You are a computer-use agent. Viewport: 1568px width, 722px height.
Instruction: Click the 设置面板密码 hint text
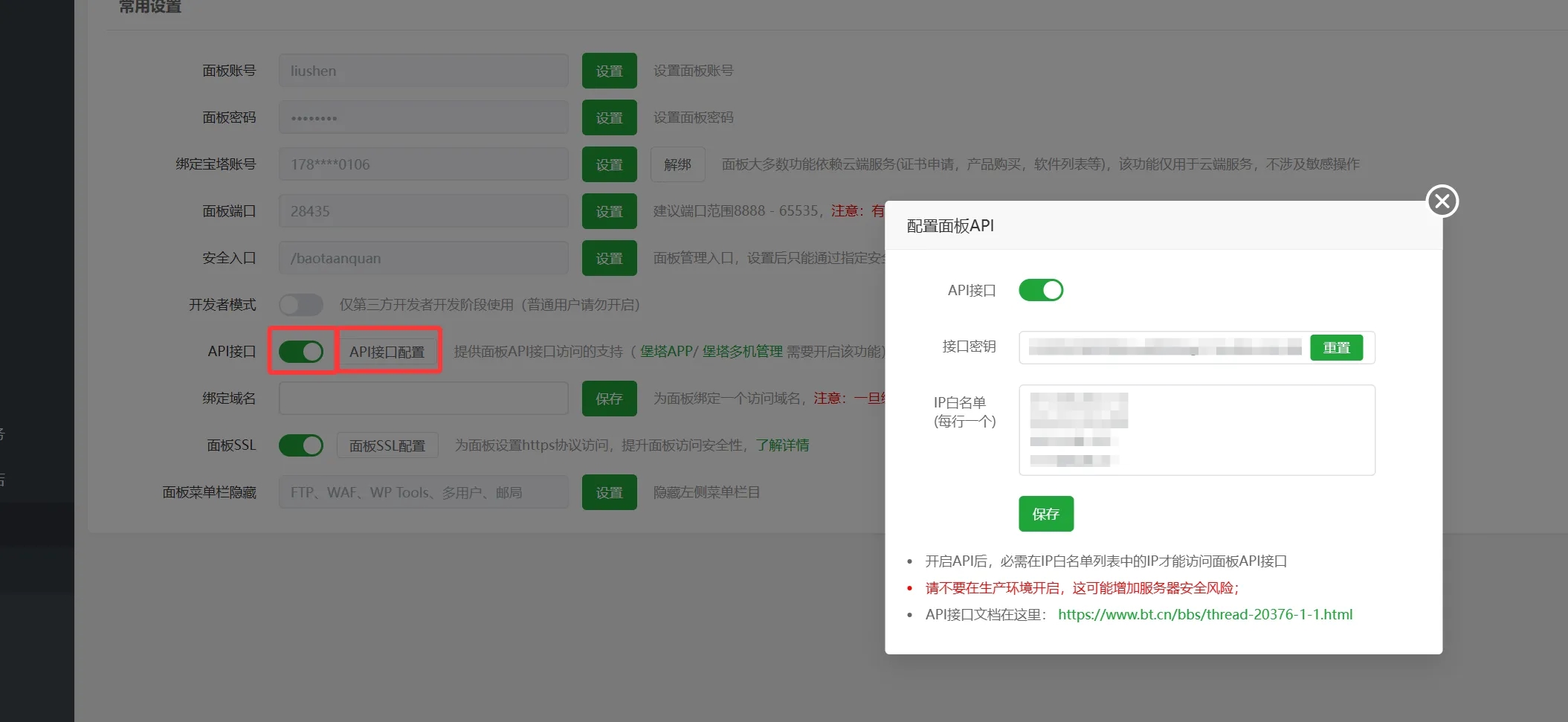tap(693, 117)
